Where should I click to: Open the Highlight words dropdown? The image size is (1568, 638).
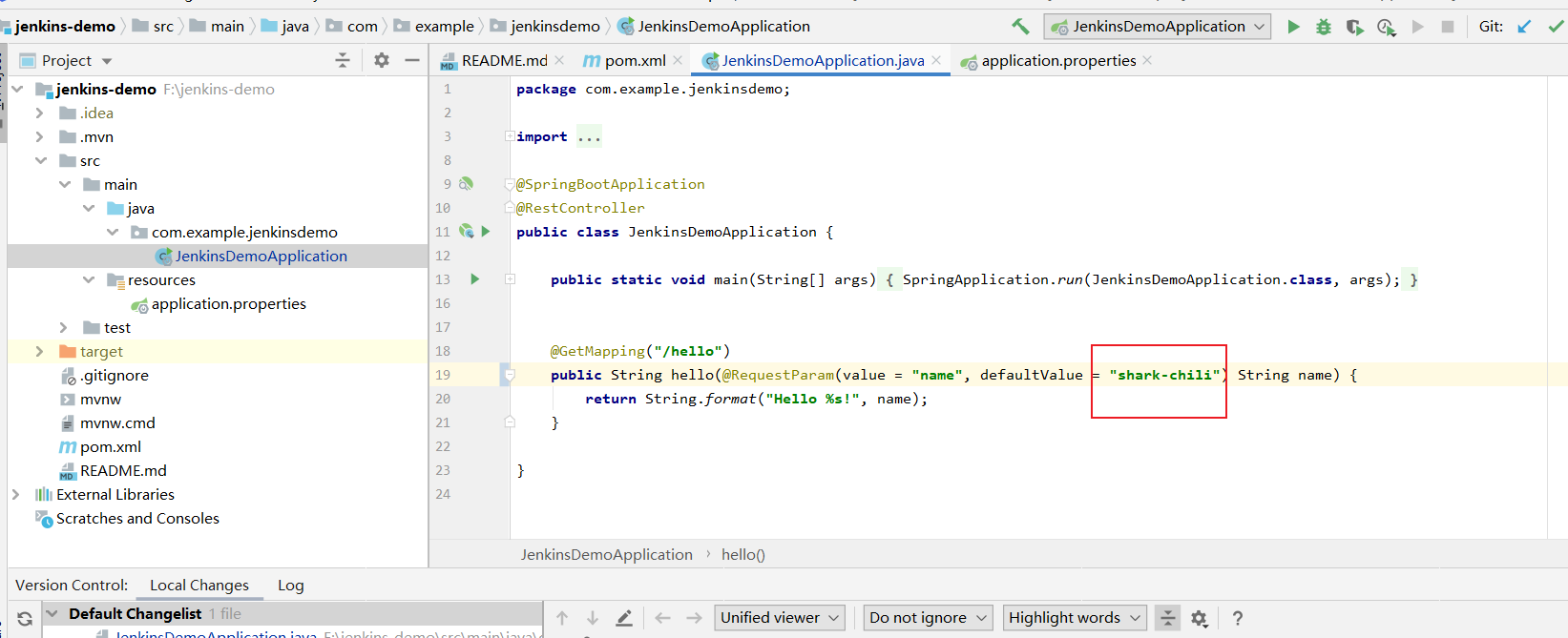coord(1075,618)
